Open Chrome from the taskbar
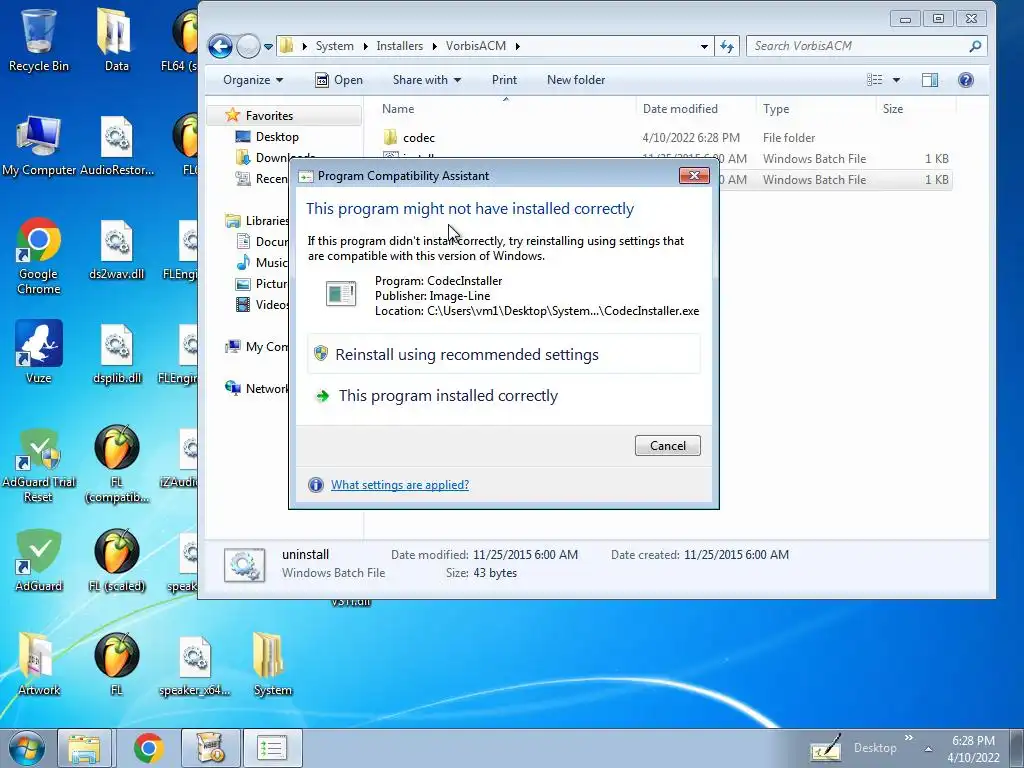 click(x=148, y=748)
